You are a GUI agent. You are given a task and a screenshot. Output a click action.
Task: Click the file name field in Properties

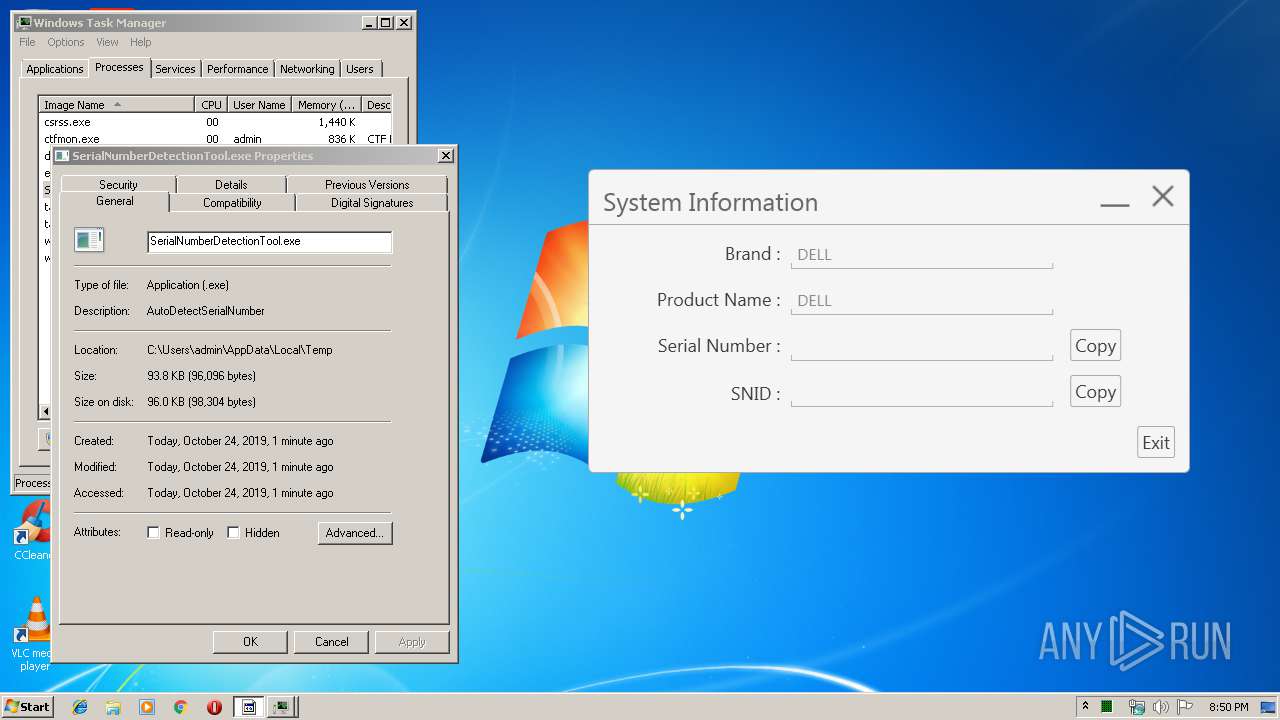click(270, 242)
